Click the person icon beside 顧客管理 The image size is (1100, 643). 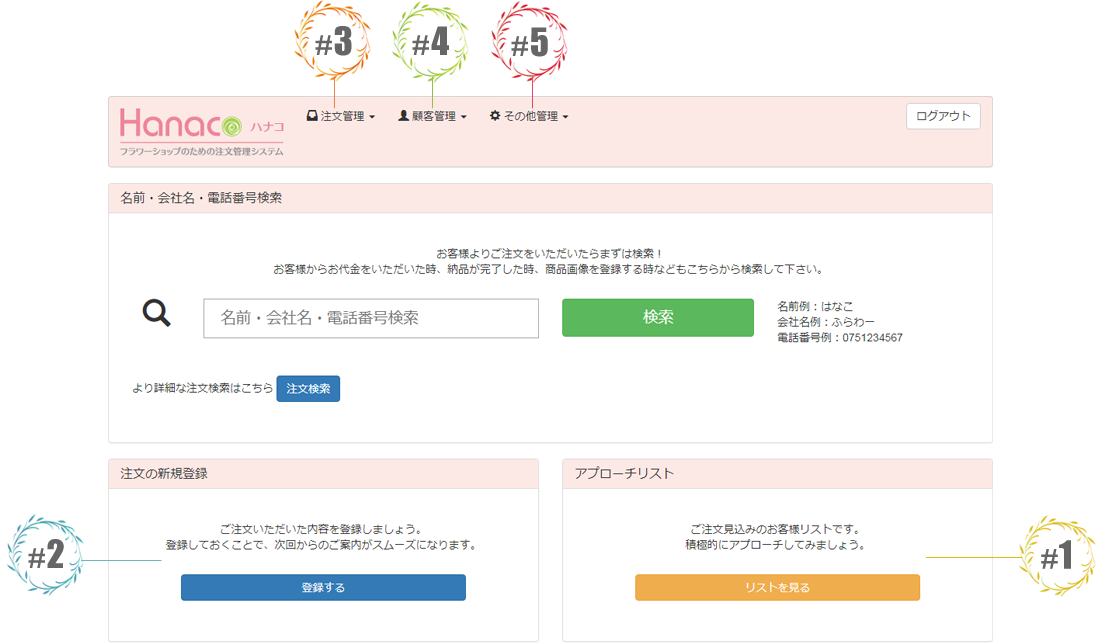point(404,116)
